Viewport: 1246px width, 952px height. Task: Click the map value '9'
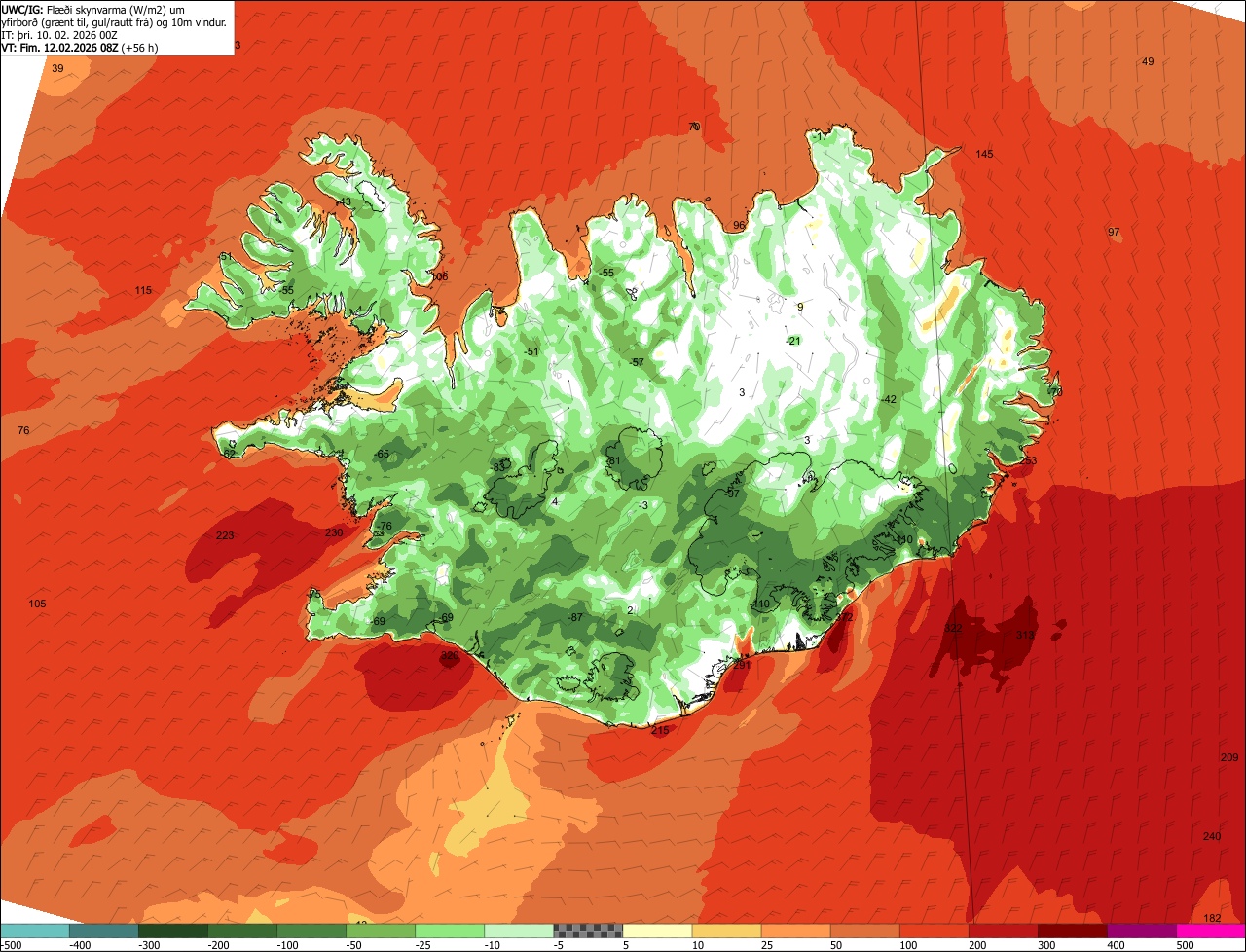click(800, 307)
